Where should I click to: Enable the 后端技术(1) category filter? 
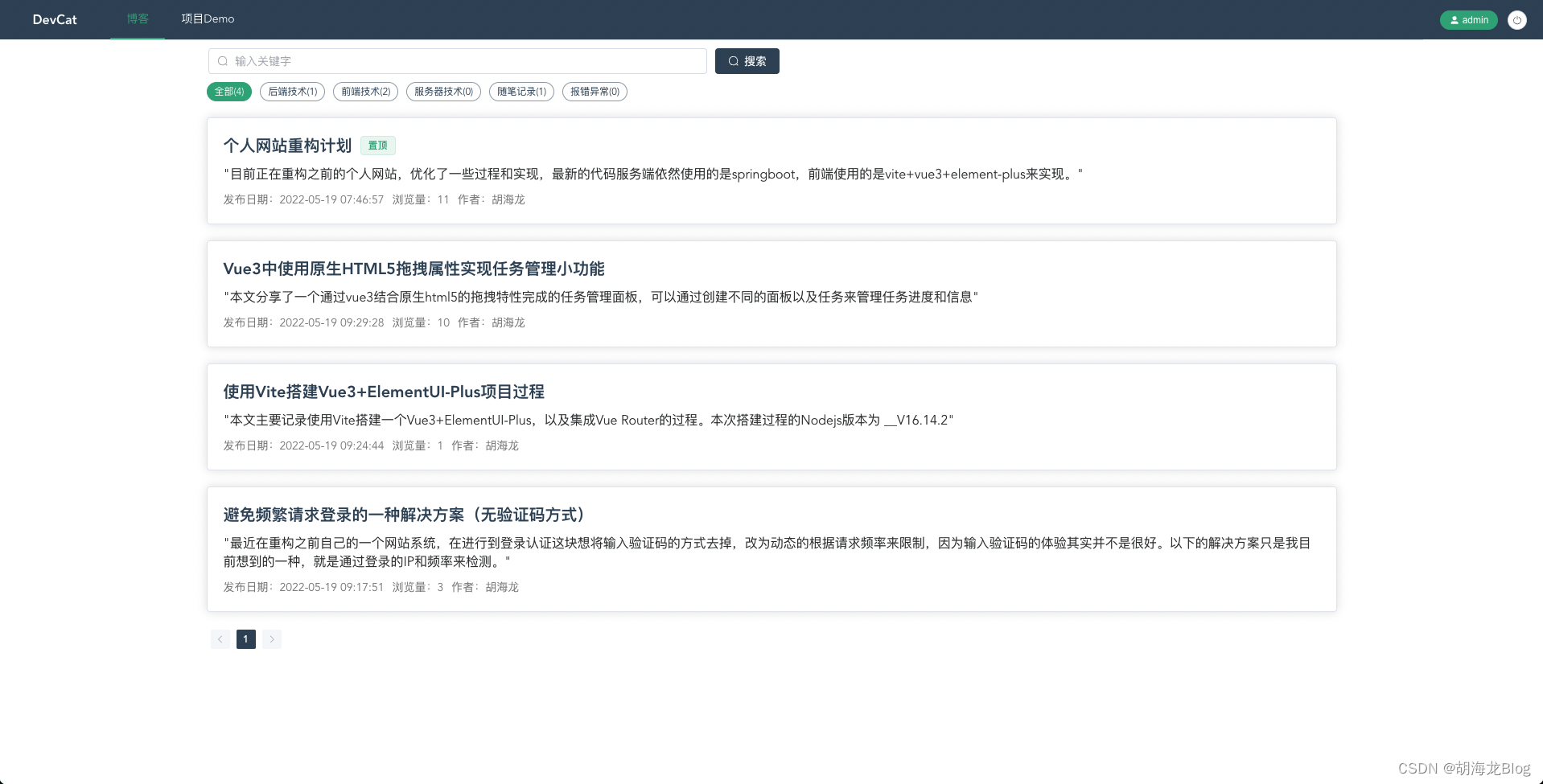click(292, 92)
